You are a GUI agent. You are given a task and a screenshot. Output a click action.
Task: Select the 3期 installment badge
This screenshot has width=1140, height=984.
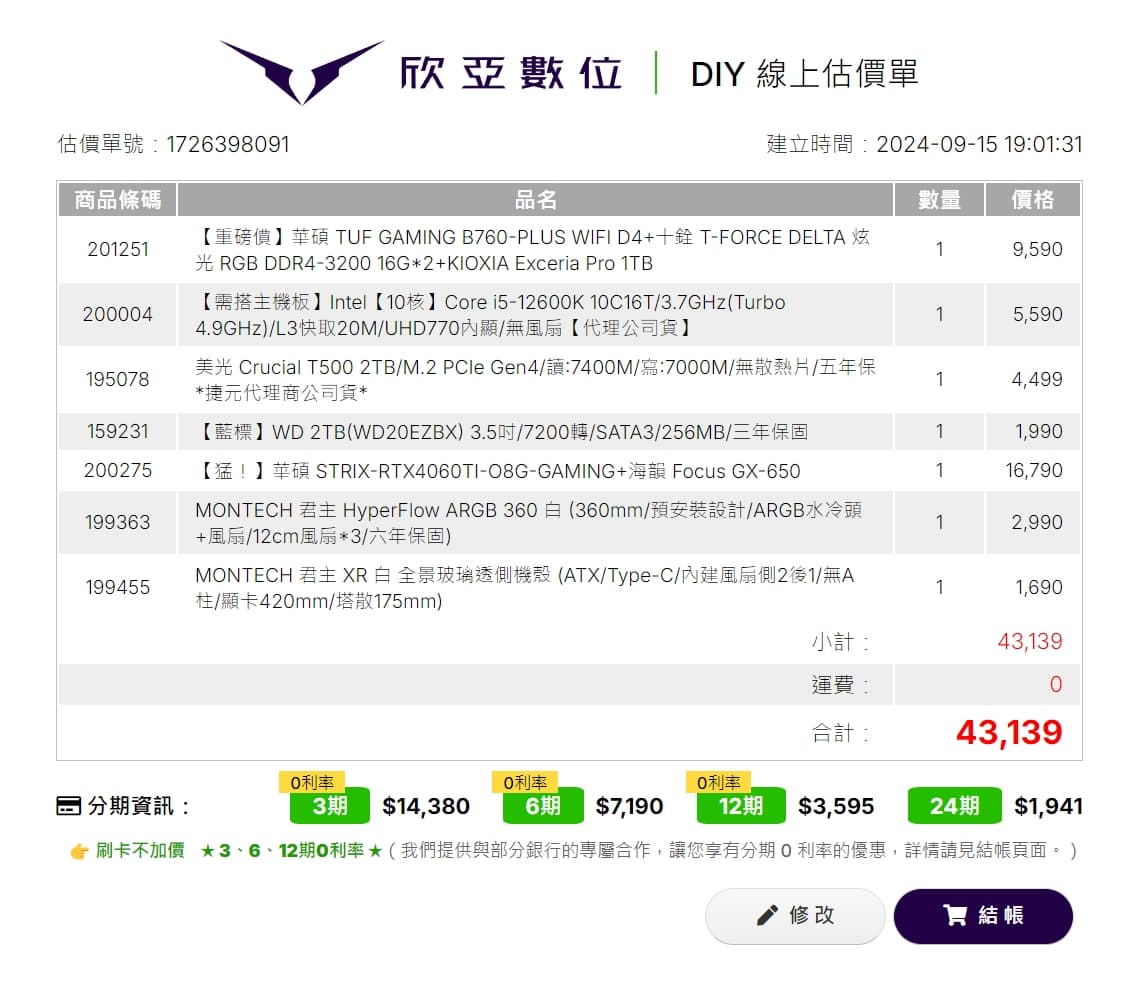pos(329,806)
